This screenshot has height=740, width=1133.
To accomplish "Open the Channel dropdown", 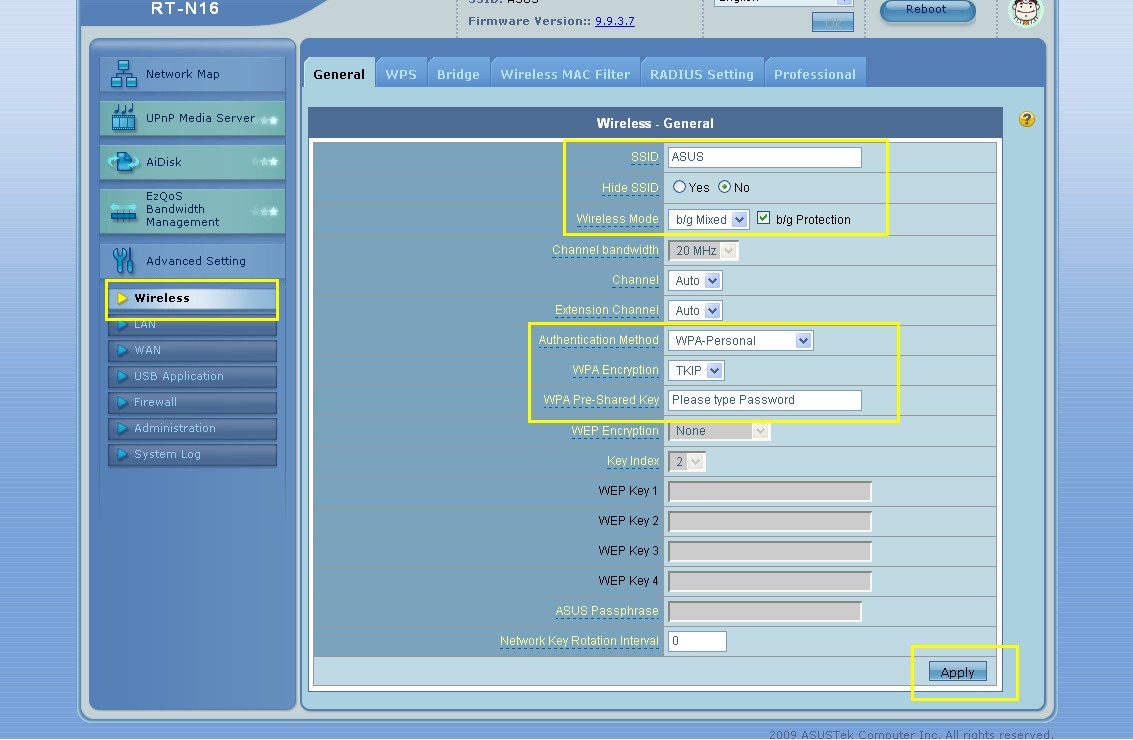I will click(x=695, y=280).
